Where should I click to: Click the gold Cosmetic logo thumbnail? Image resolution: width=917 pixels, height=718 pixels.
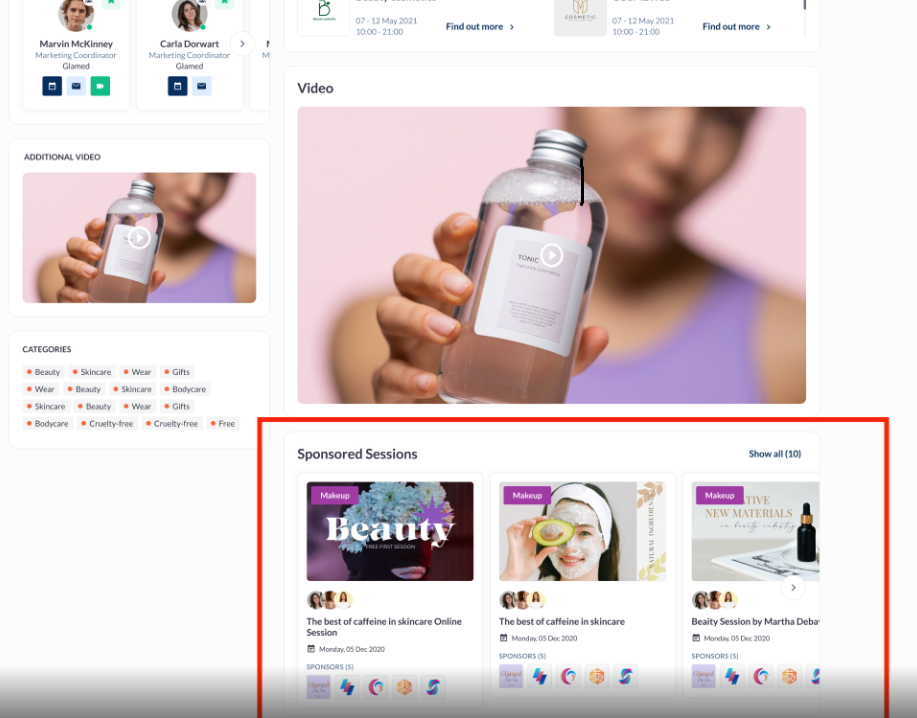[580, 17]
